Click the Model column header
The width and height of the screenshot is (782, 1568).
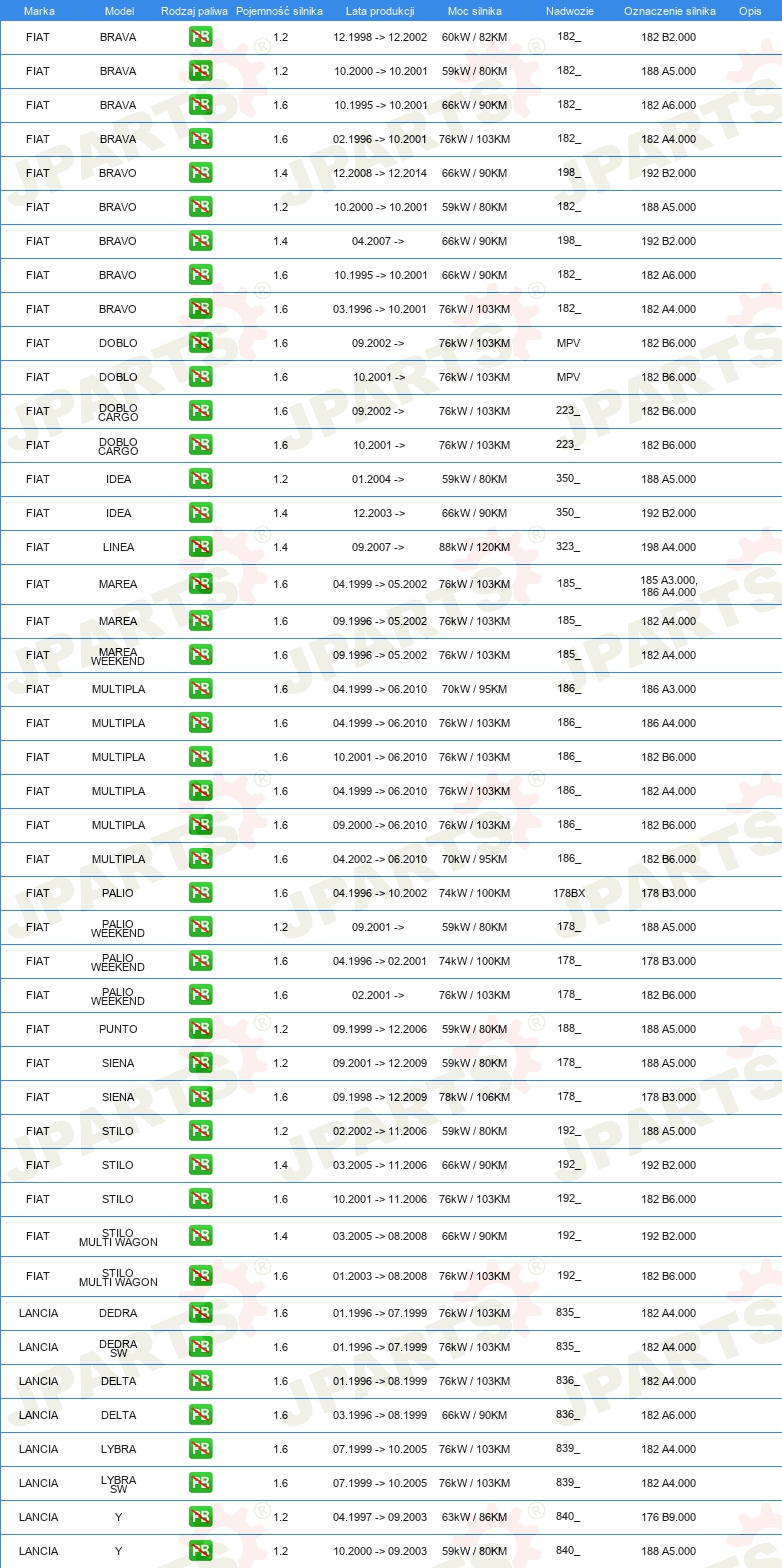click(x=119, y=11)
